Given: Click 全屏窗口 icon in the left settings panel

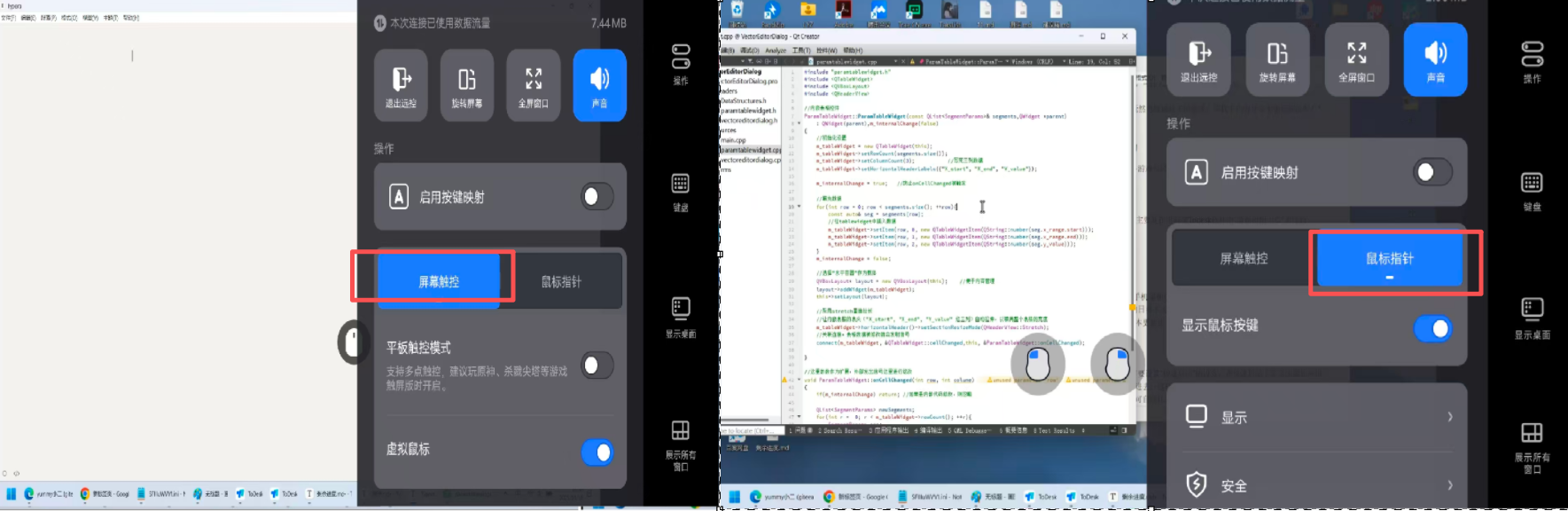Looking at the screenshot, I should pos(534,85).
